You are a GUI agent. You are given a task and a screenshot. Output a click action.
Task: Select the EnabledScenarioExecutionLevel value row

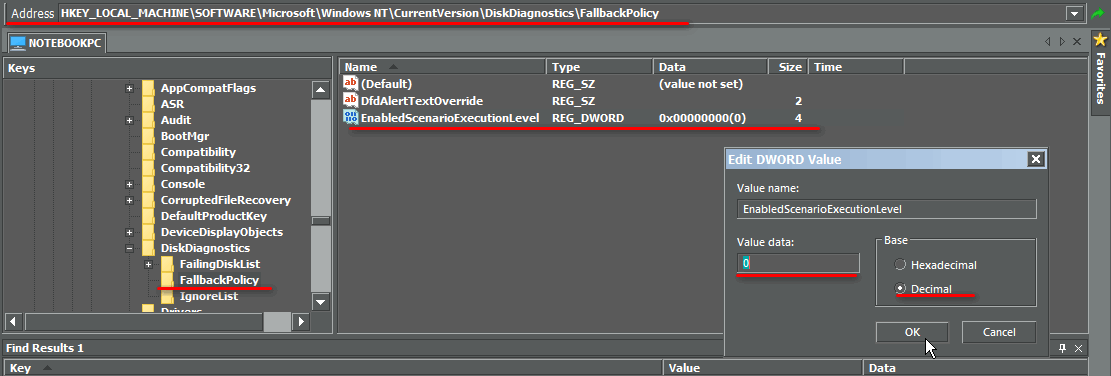click(x=574, y=118)
